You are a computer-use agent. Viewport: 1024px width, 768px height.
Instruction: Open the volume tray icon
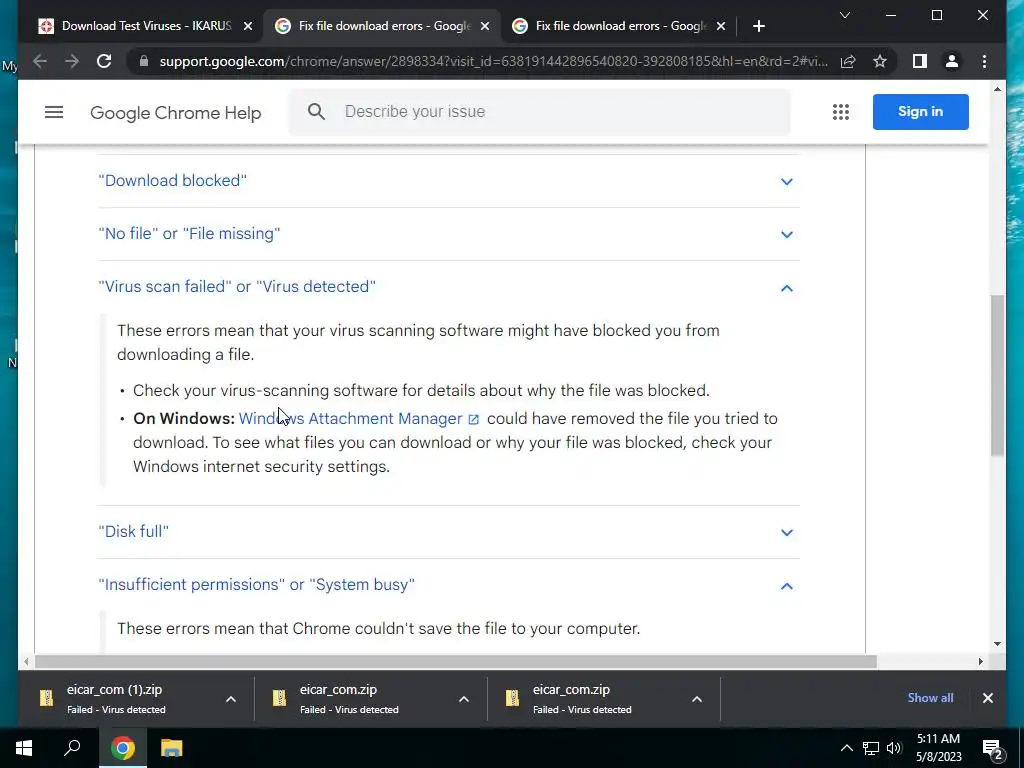pos(894,748)
